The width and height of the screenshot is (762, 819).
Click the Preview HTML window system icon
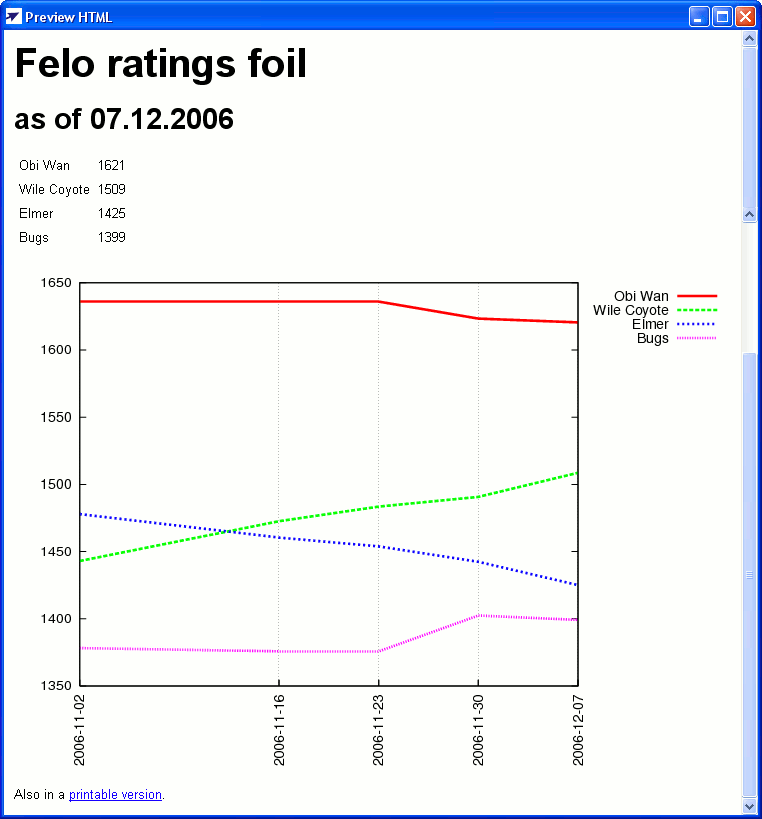pyautogui.click(x=13, y=17)
